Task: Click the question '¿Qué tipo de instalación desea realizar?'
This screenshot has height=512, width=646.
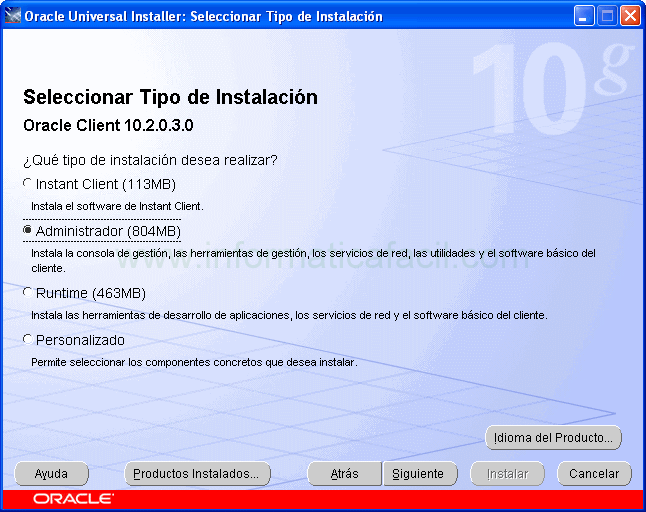Action: (150, 160)
